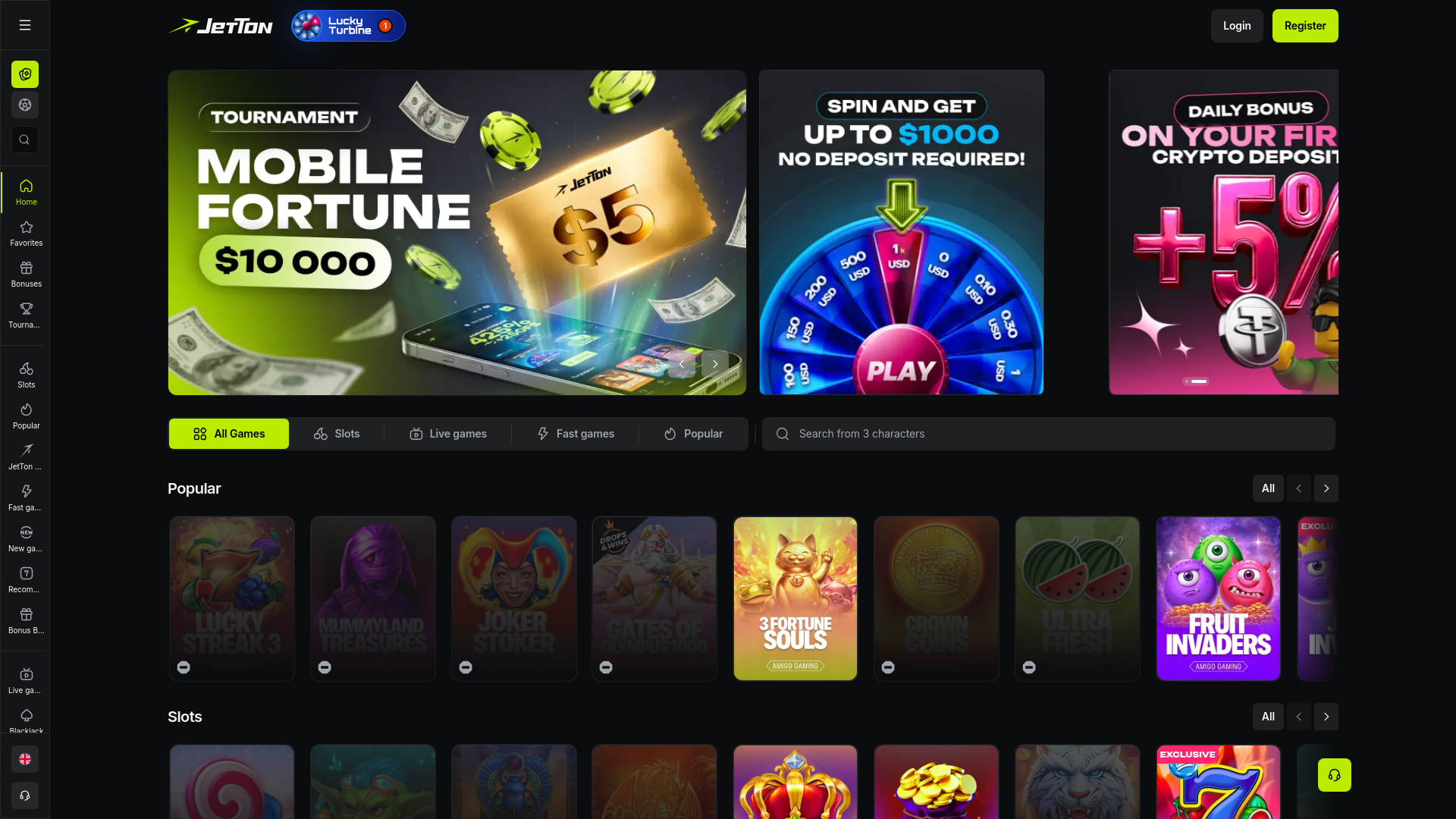Focus the game search input field

pyautogui.click(x=1049, y=434)
